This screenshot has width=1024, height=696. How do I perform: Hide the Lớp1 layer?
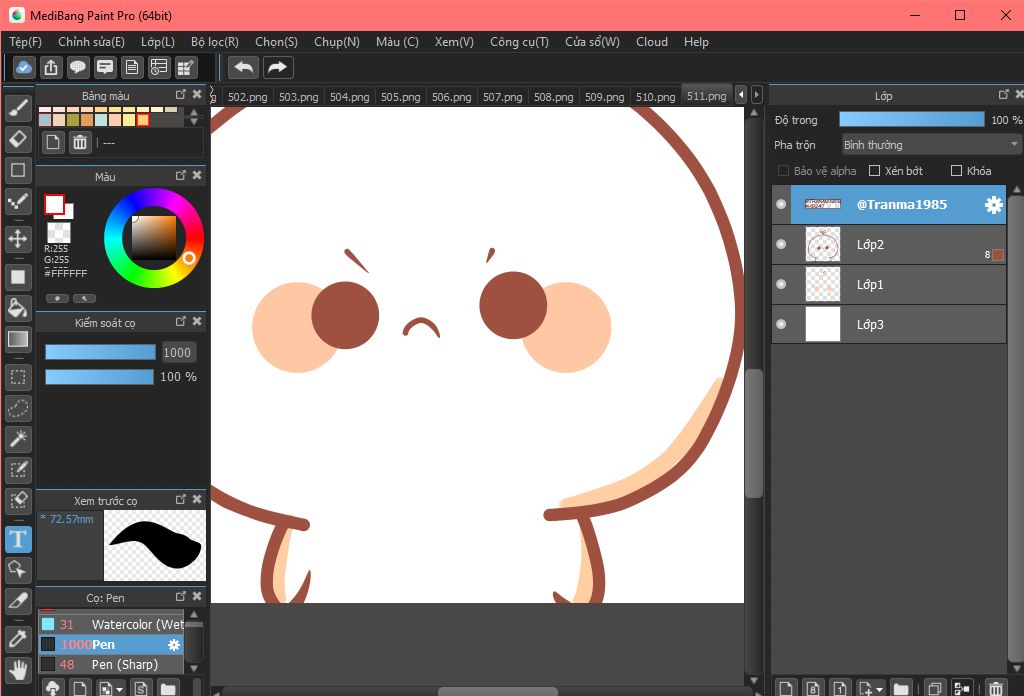point(781,284)
